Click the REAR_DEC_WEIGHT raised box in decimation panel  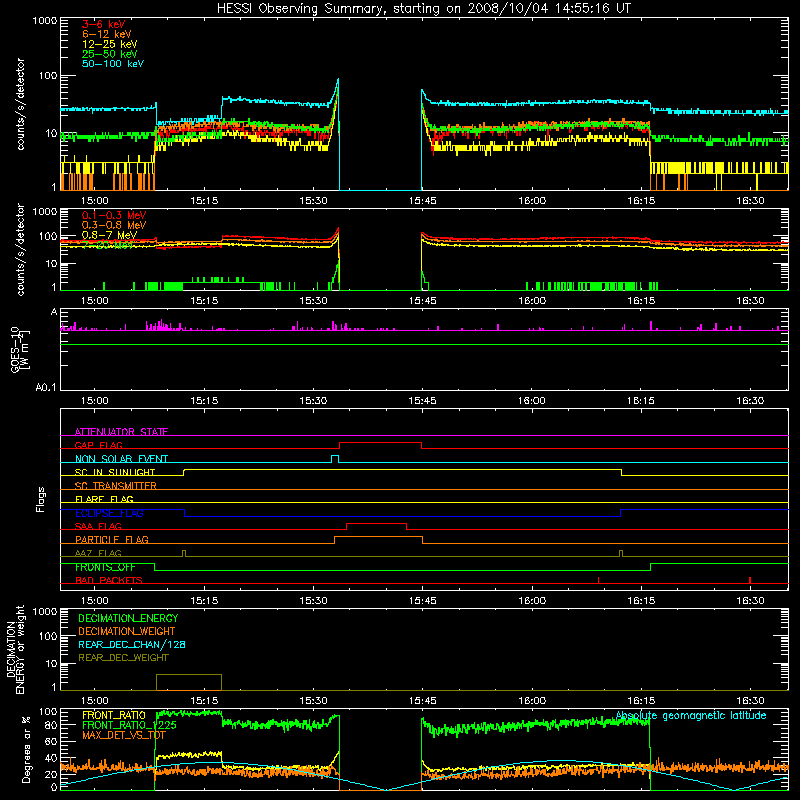pyautogui.click(x=189, y=682)
